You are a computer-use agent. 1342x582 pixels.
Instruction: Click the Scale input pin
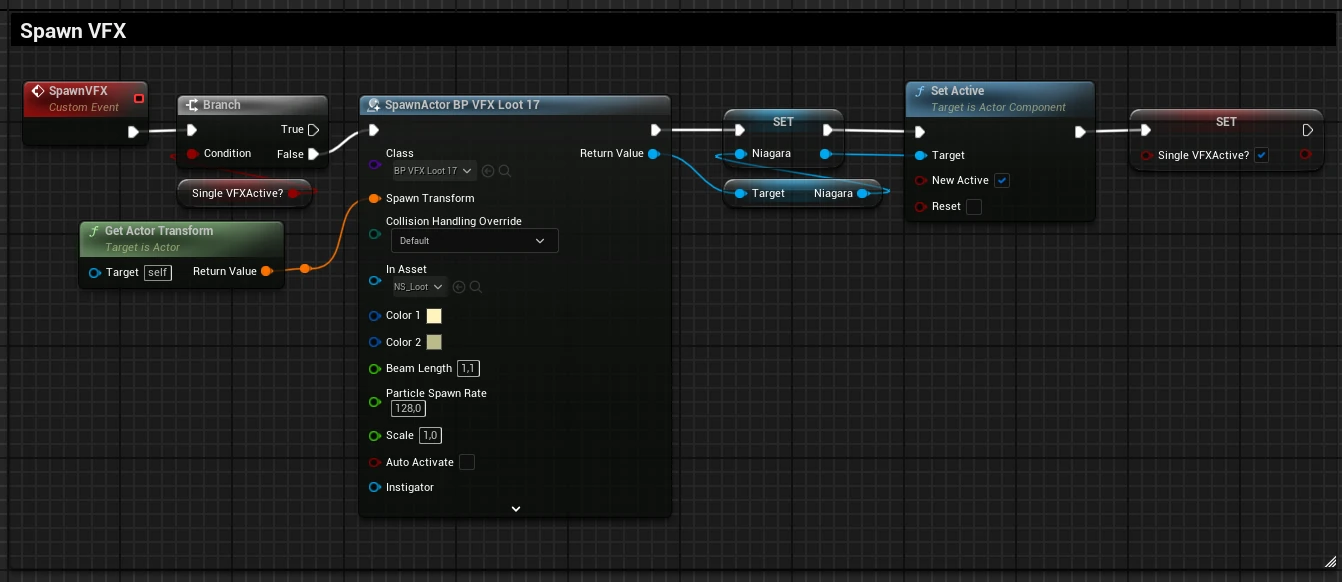375,435
